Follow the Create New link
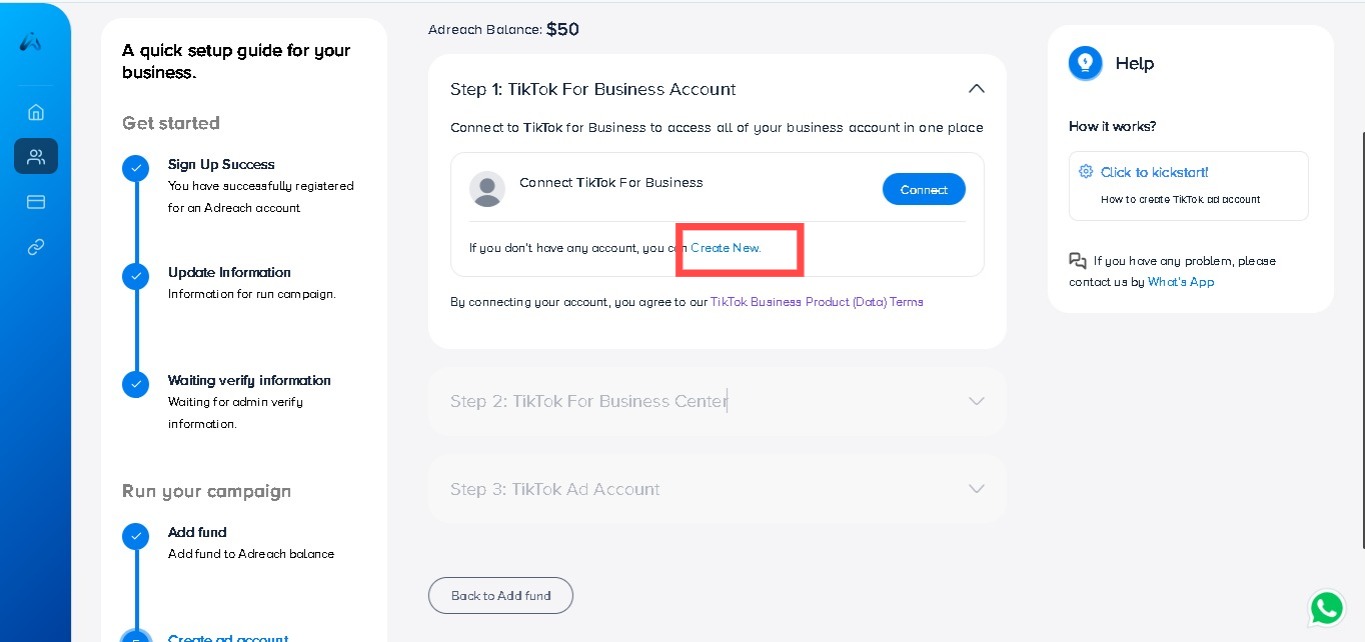The height and width of the screenshot is (642, 1365). click(x=725, y=247)
